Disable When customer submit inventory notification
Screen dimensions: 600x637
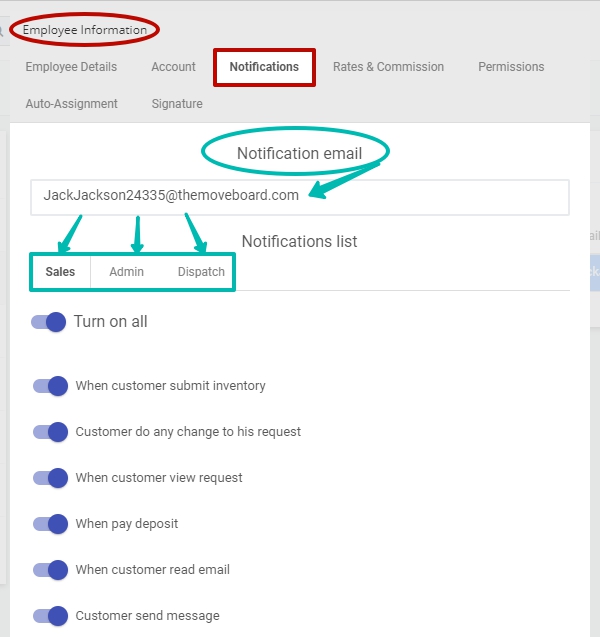click(x=50, y=386)
